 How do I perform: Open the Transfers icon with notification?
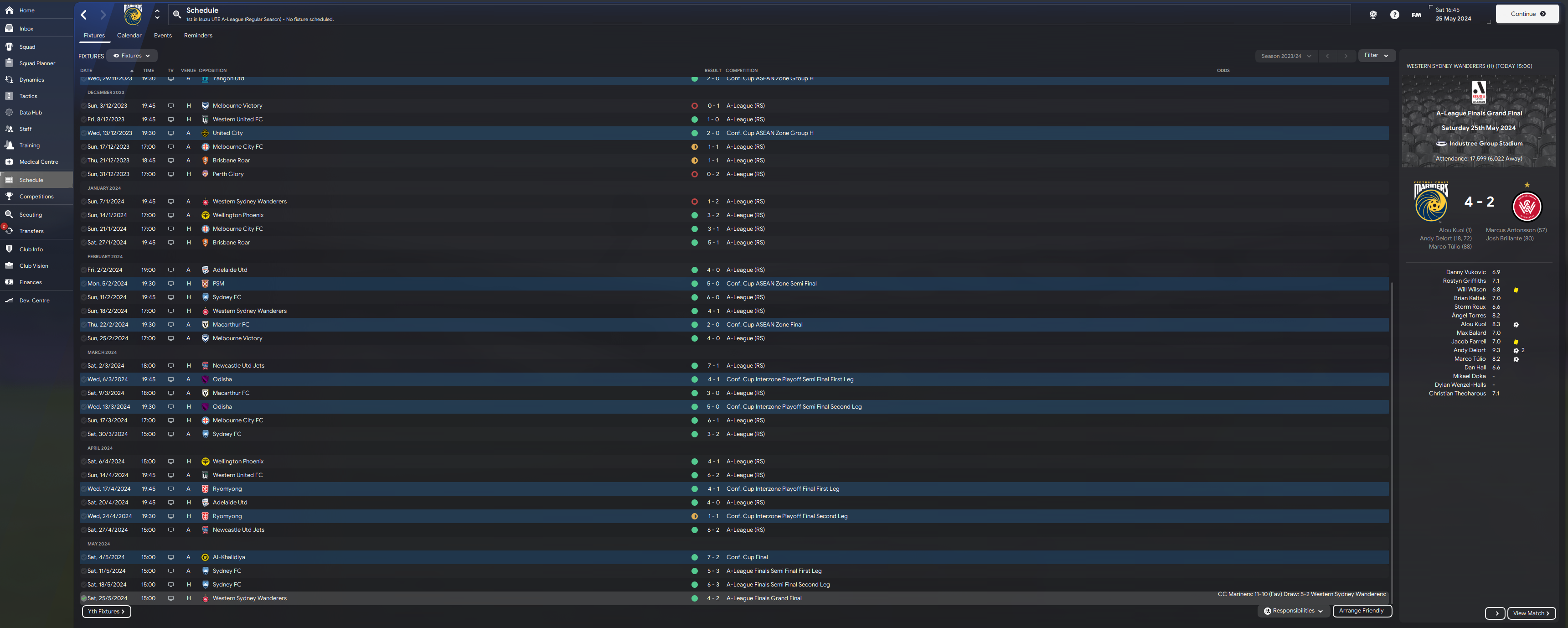pyautogui.click(x=9, y=231)
